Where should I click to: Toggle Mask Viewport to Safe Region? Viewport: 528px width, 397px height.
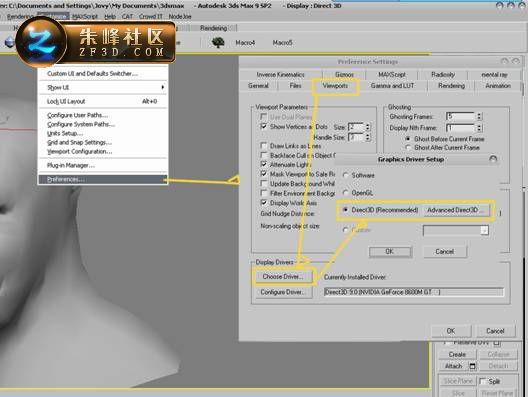264,174
